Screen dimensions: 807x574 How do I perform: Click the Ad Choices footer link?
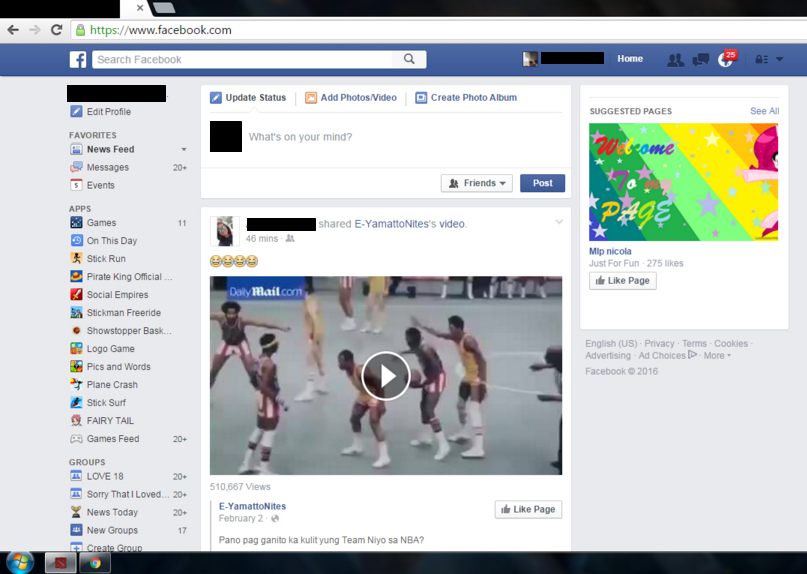[x=668, y=356]
